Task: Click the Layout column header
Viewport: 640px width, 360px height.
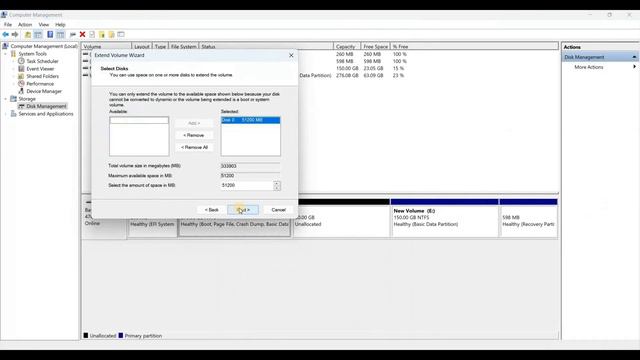Action: 142,47
